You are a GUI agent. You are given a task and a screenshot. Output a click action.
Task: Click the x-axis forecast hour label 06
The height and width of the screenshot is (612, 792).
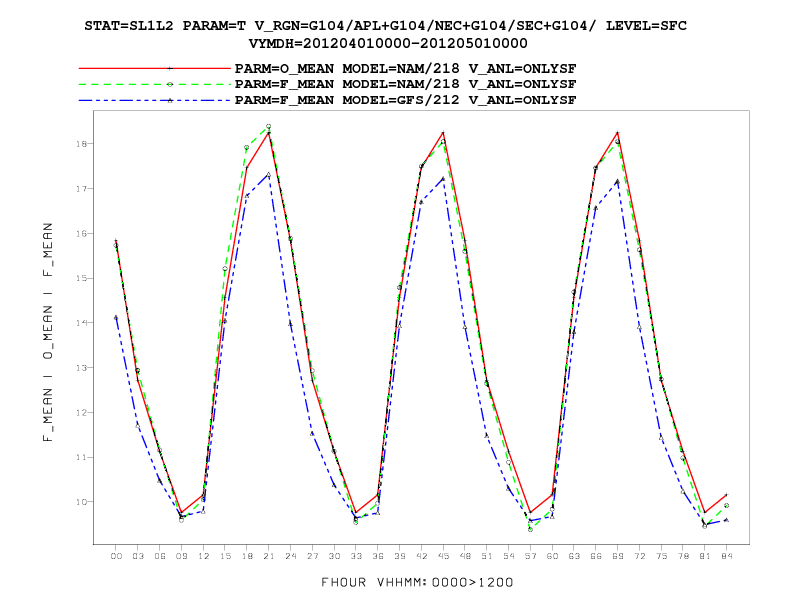point(160,556)
